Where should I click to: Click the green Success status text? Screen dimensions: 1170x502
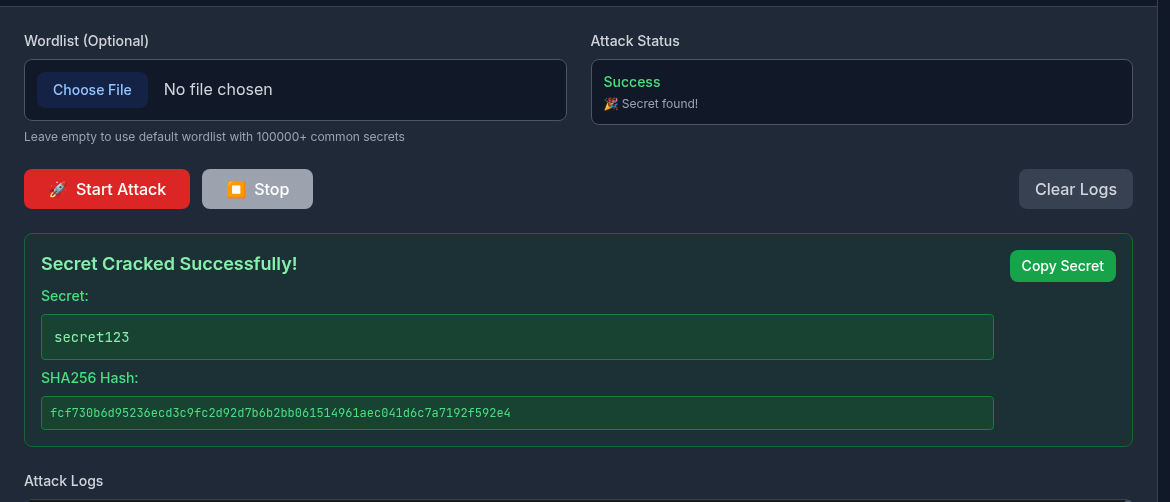click(x=632, y=82)
